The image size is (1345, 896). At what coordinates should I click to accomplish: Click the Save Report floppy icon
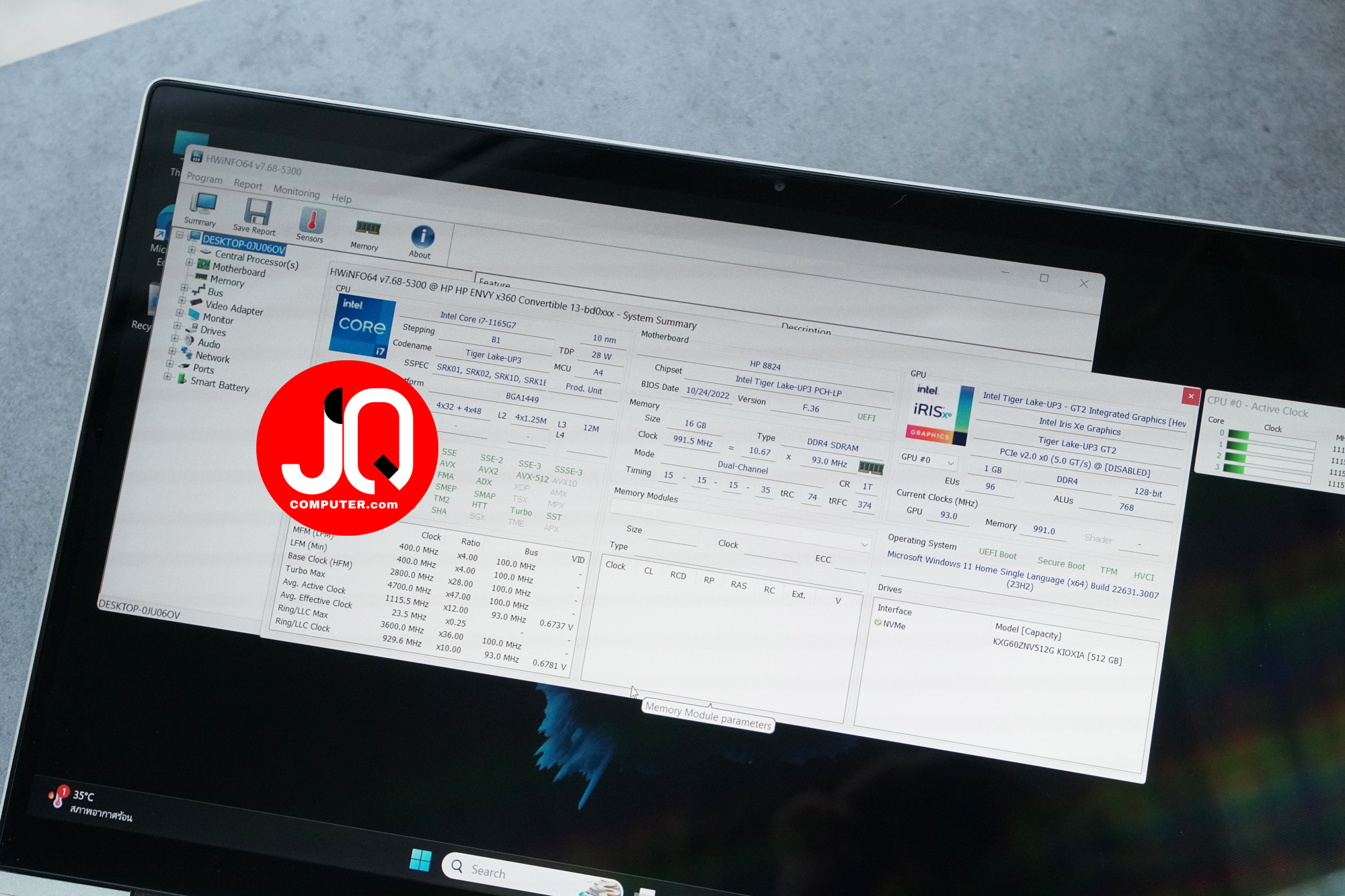(257, 212)
